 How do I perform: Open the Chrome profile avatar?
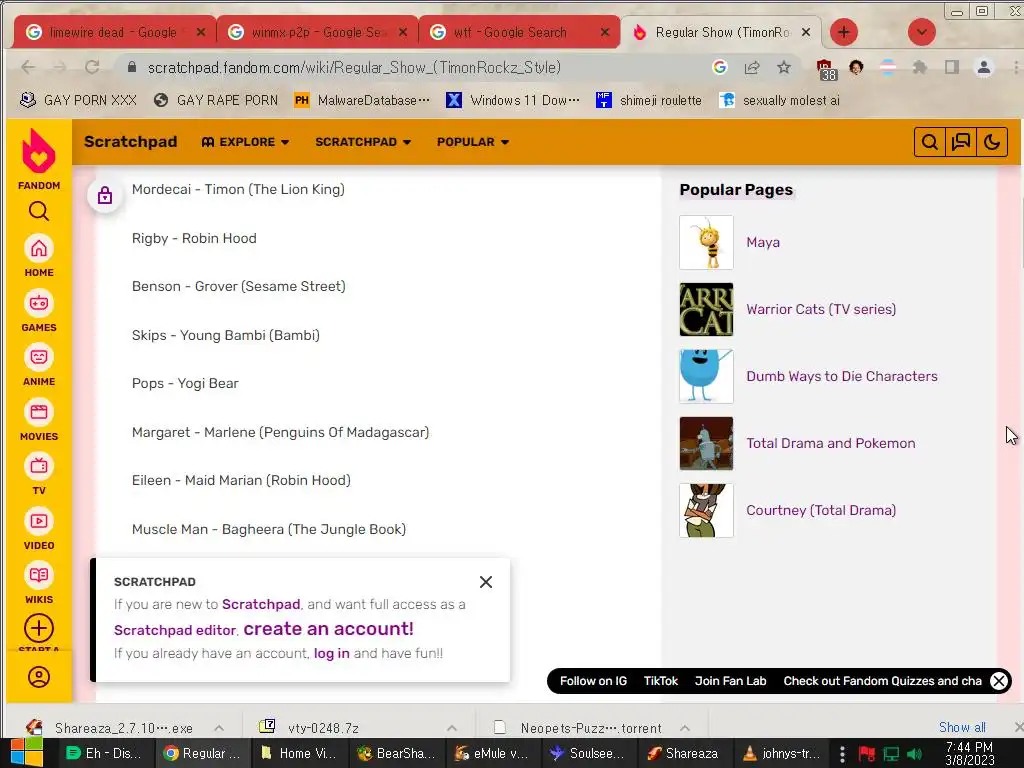(x=984, y=67)
